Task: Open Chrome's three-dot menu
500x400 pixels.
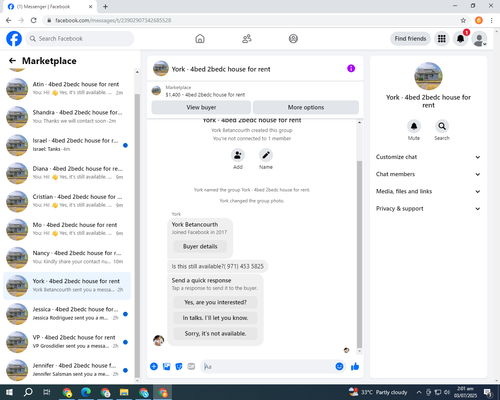Action: (492, 20)
